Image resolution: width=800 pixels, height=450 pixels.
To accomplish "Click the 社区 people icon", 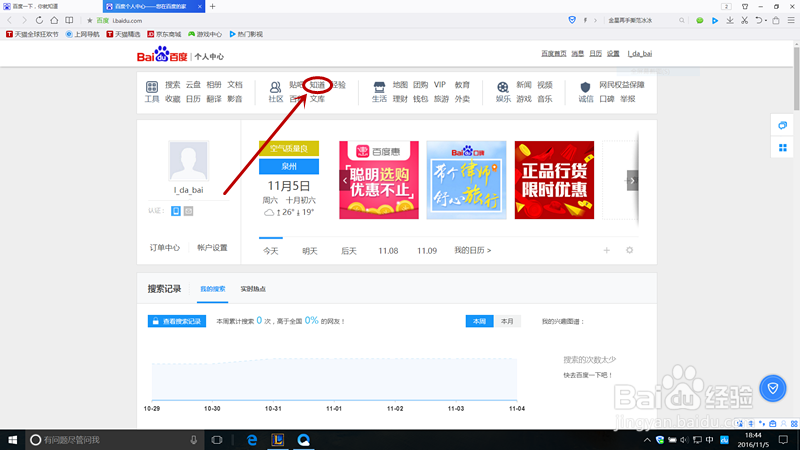I will (x=275, y=86).
